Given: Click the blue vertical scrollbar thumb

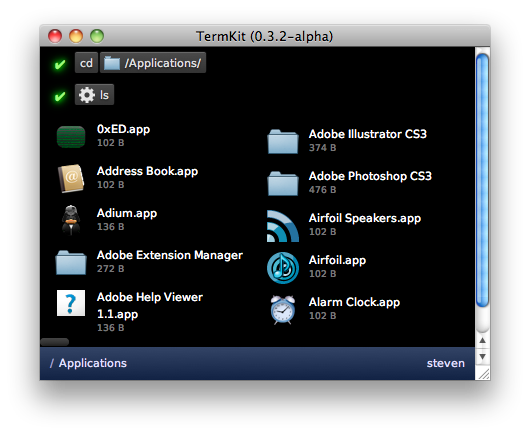Looking at the screenshot, I should tap(482, 180).
